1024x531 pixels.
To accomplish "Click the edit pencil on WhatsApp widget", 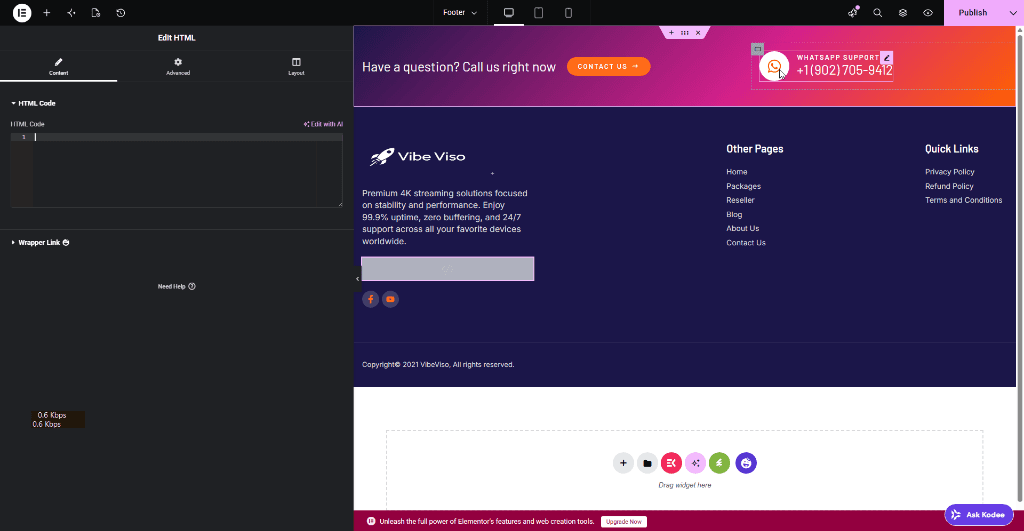I will click(x=886, y=57).
